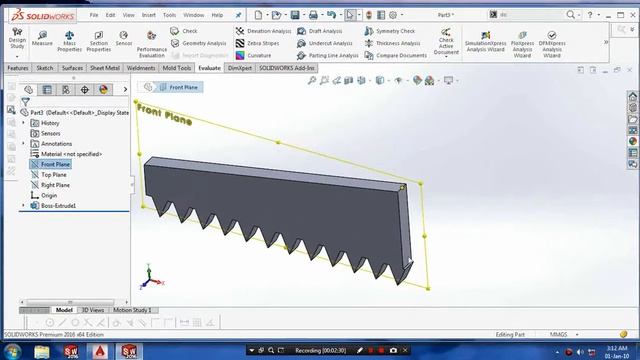Open Section Properties

click(99, 41)
